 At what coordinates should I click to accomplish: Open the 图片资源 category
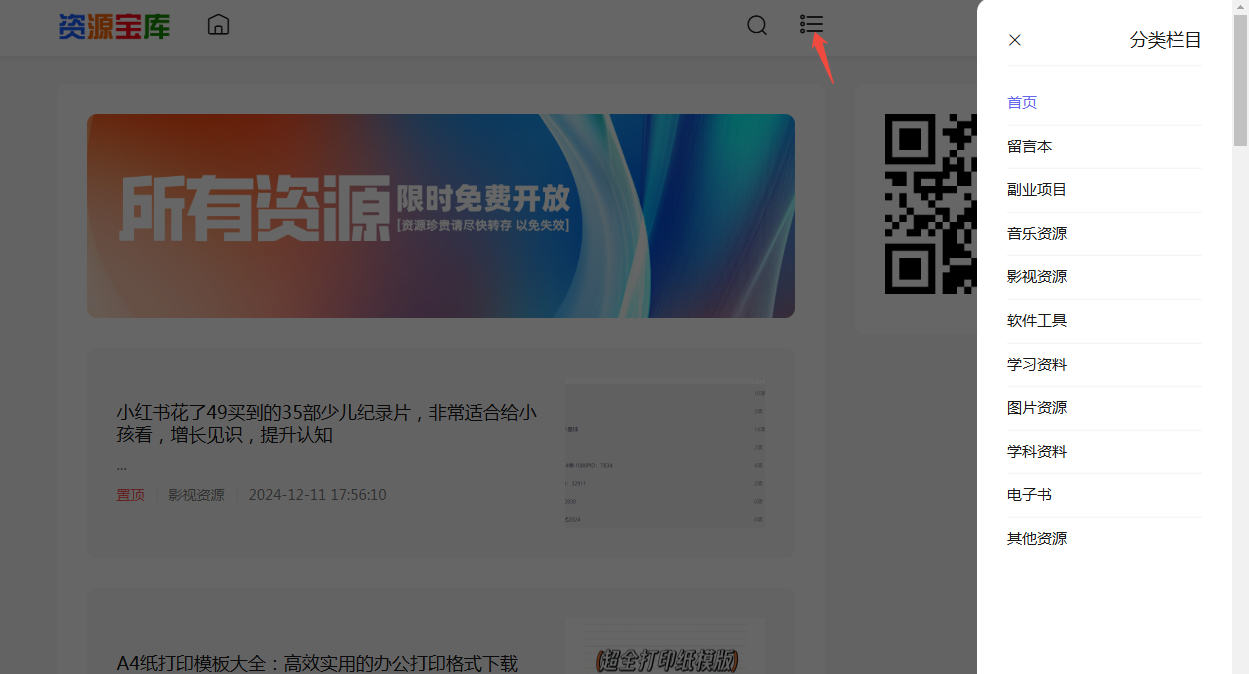click(1037, 407)
